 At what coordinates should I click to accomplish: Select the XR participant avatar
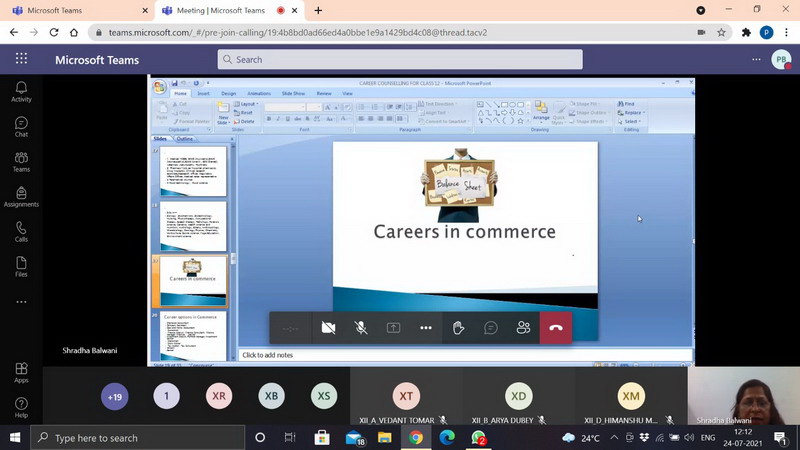pyautogui.click(x=219, y=396)
